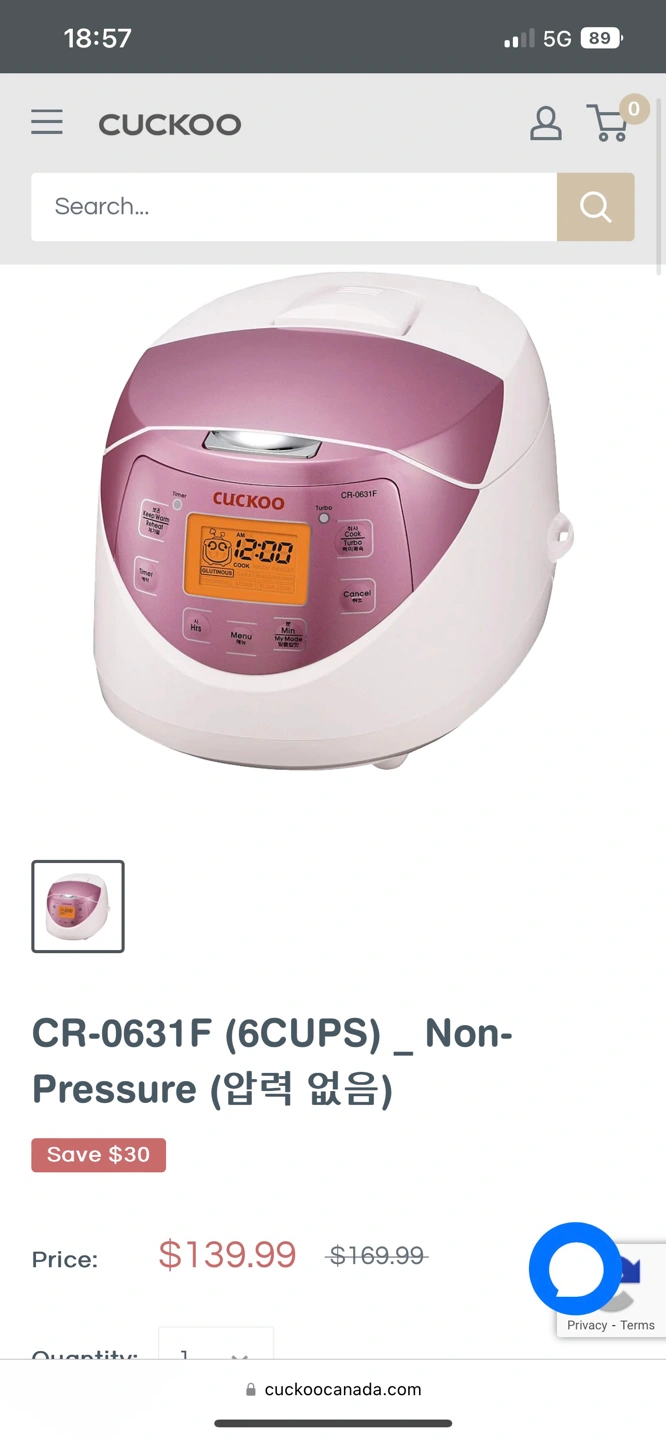
Task: Tap the CR-0631F product title
Action: pyautogui.click(x=272, y=1060)
